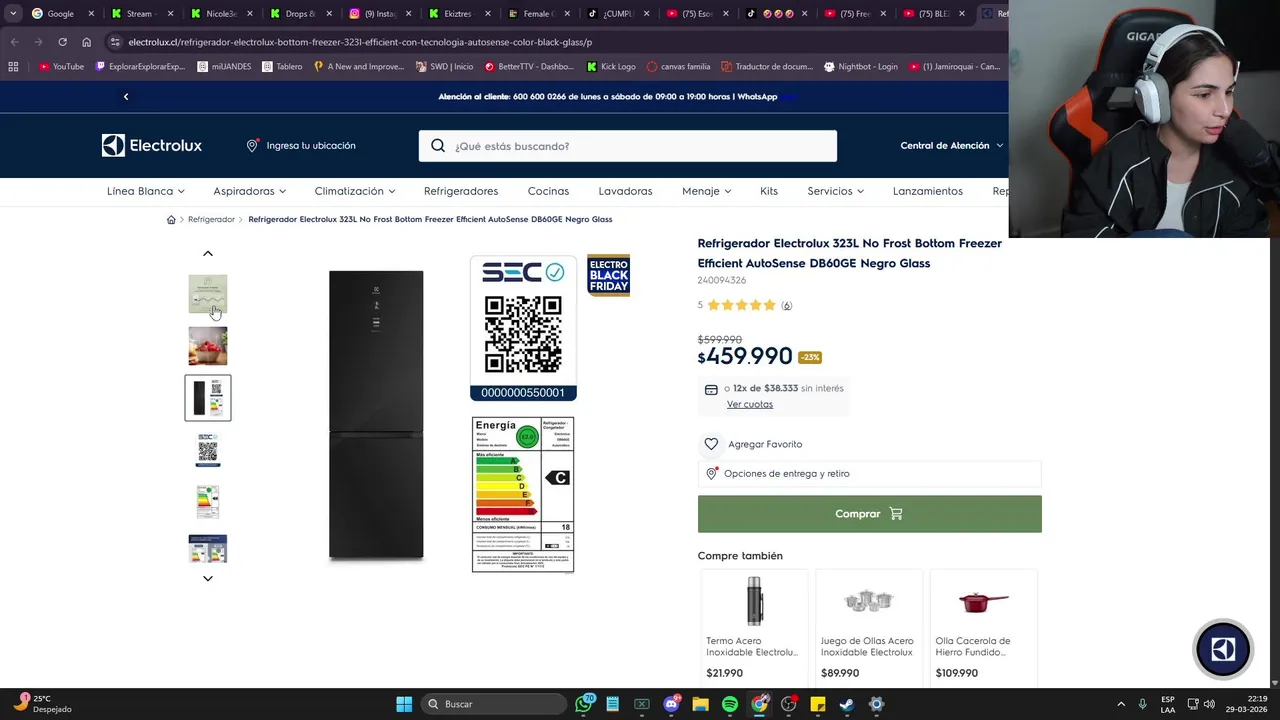Open the Juego de Ollas Acero product card
The image size is (1280, 720).
[x=868, y=626]
